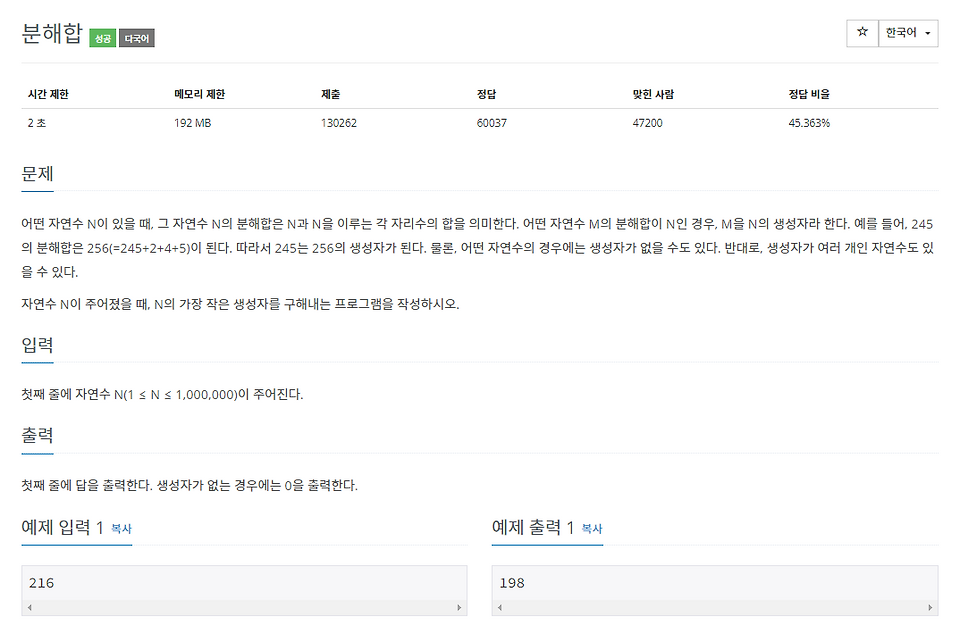960x625 pixels.
Task: Click the 예제 출력 1 heading
Action: tap(533, 527)
